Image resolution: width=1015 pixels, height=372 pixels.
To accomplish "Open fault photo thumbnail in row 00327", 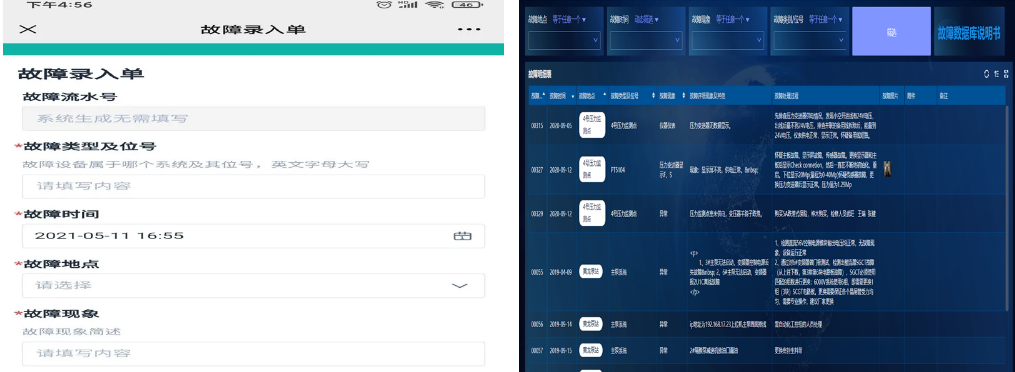I will (x=888, y=169).
